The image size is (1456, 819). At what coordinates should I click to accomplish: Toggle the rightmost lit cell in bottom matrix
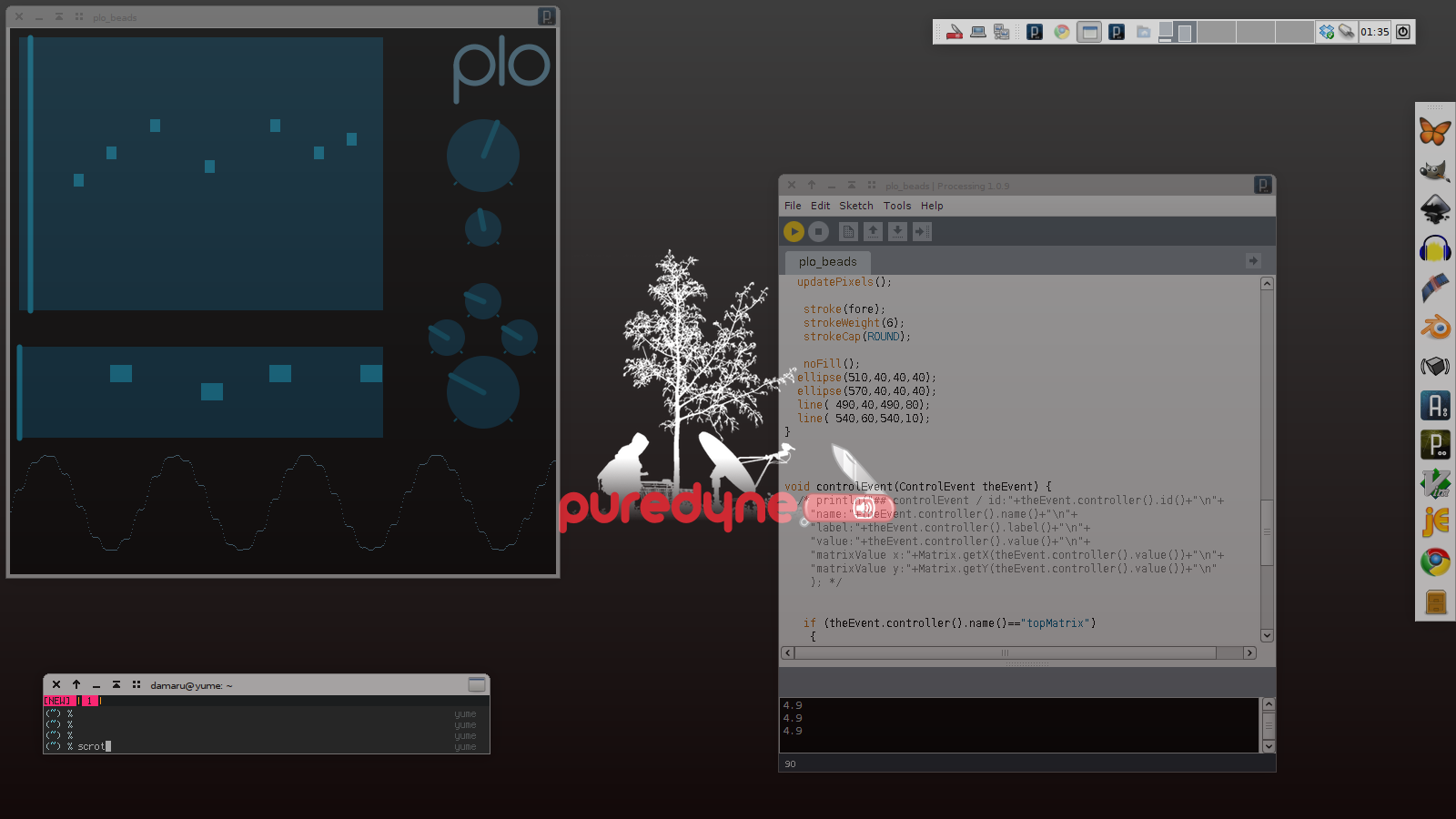371,373
